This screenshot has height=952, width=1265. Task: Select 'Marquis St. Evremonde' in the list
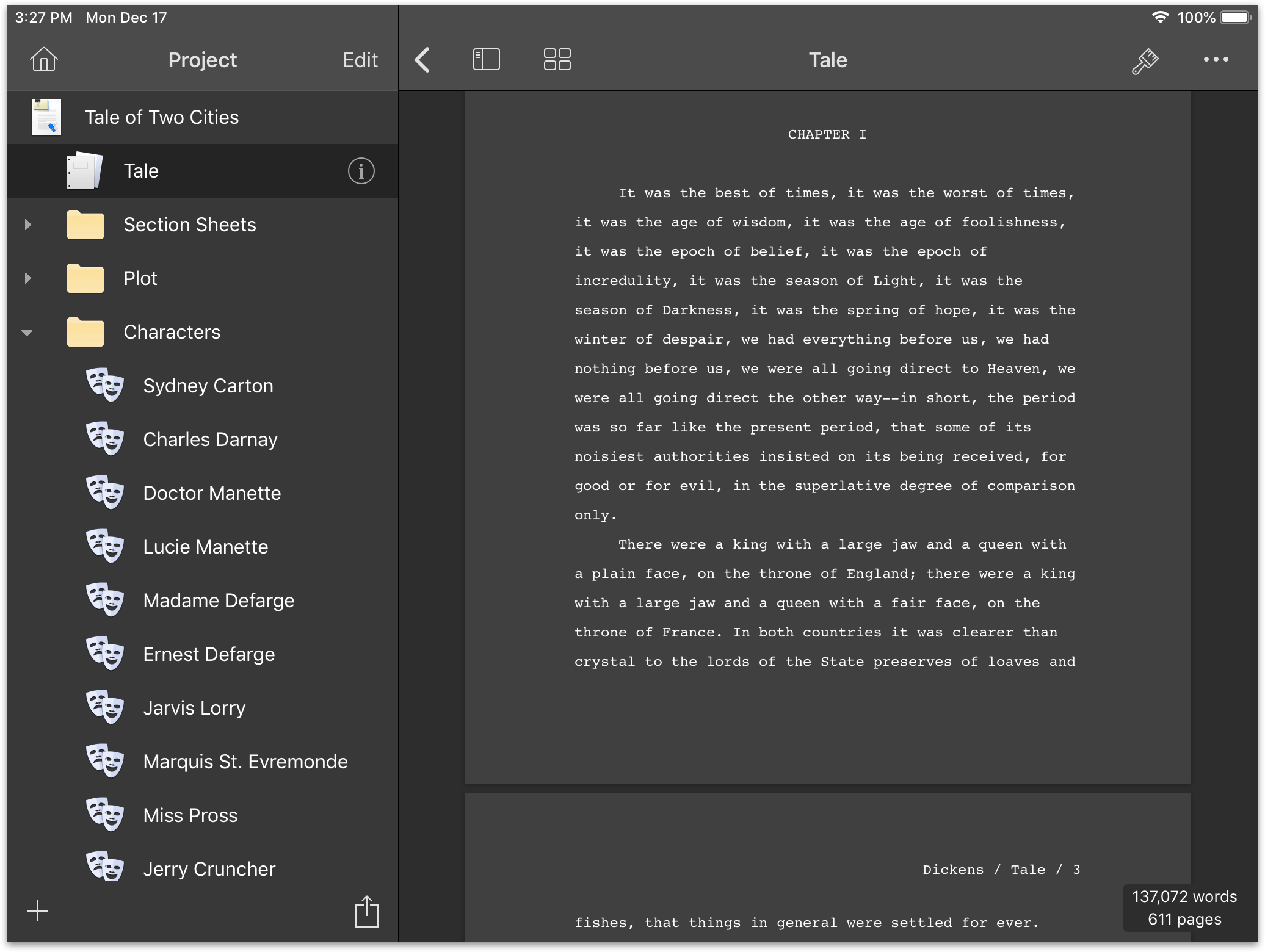pyautogui.click(x=245, y=762)
